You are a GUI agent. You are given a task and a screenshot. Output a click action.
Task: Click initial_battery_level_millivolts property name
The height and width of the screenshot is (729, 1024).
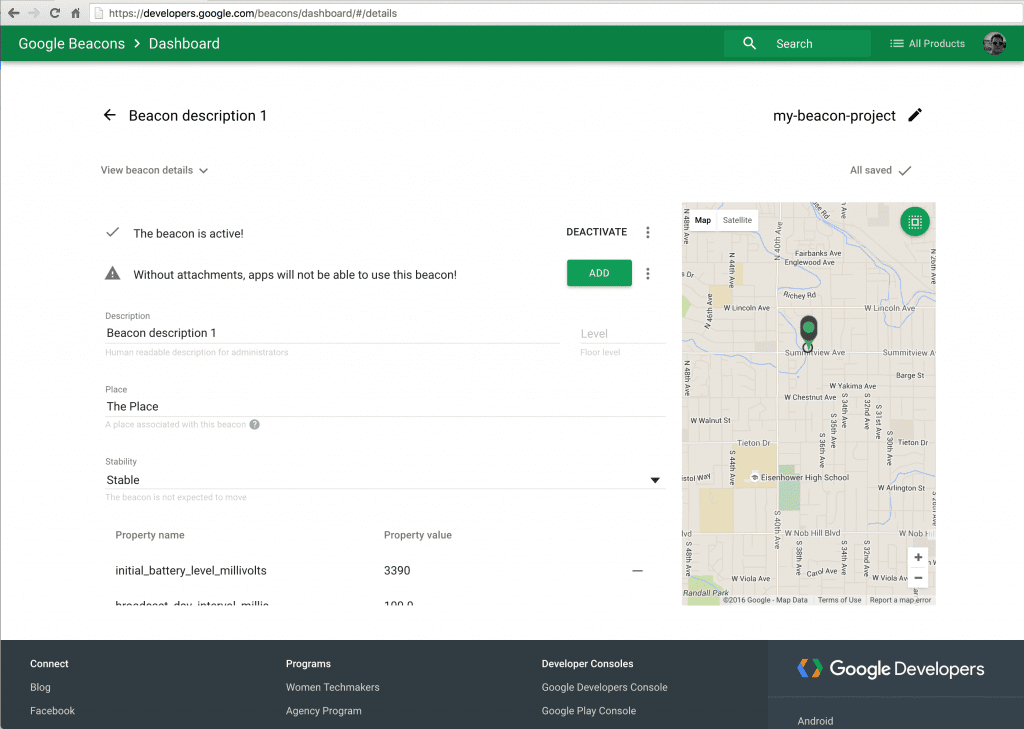pyautogui.click(x=191, y=571)
